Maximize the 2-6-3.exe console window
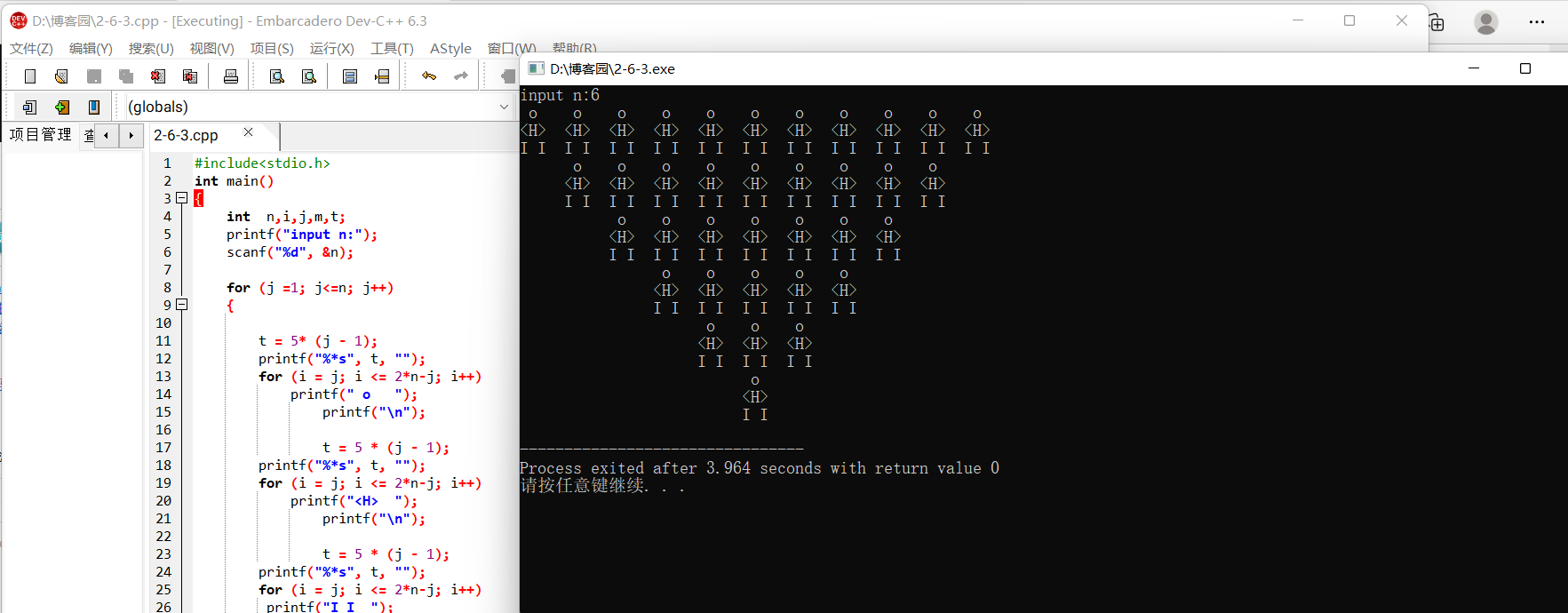The width and height of the screenshot is (1568, 613). point(1525,68)
